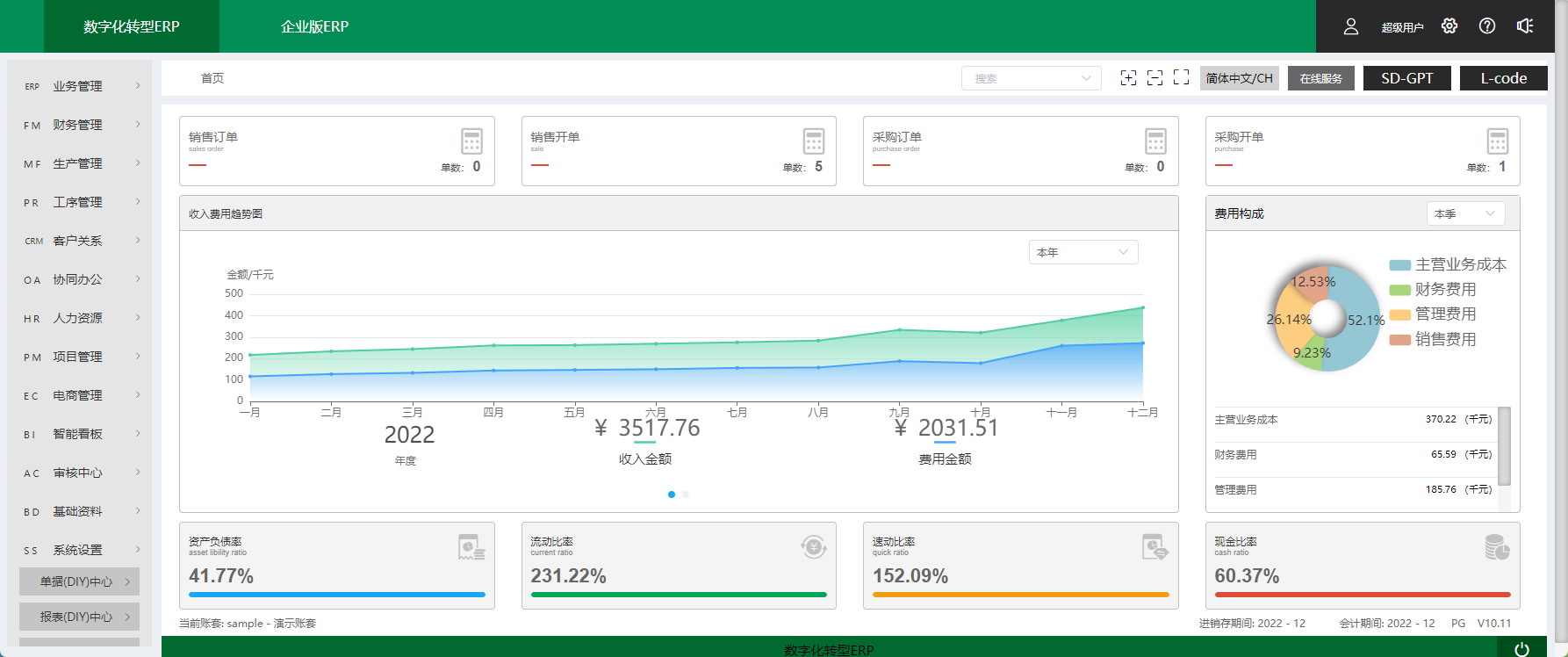Open the 本年 period dropdown

click(x=1082, y=253)
